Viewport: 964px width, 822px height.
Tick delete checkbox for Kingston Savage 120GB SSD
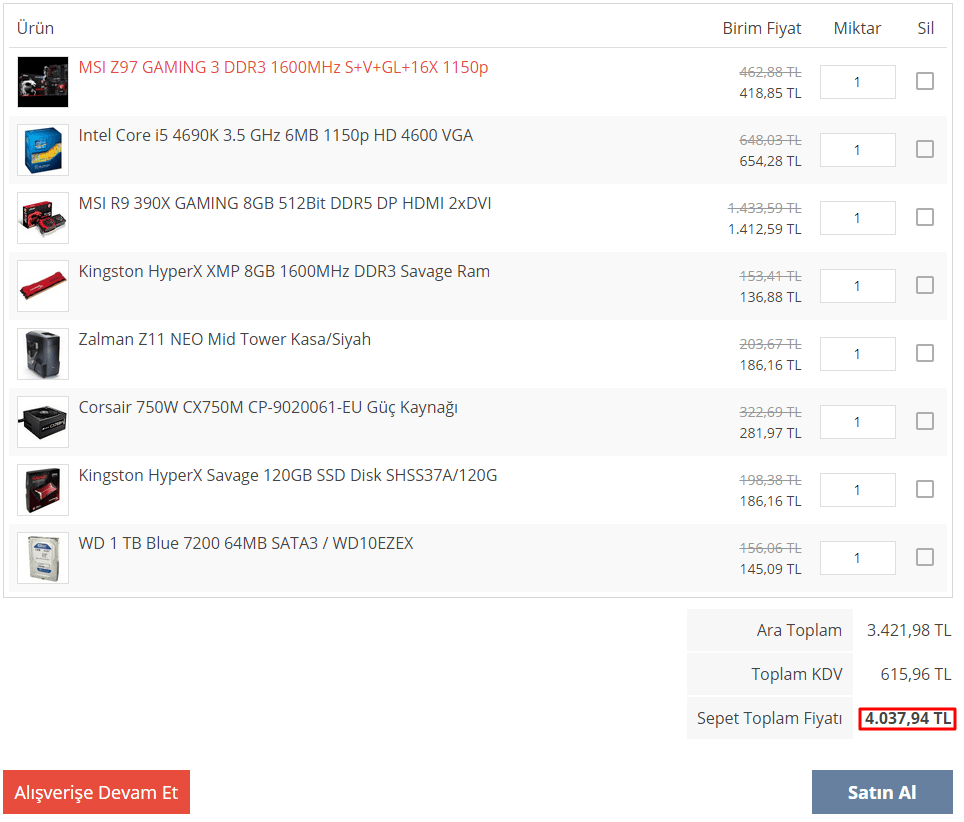[x=925, y=489]
